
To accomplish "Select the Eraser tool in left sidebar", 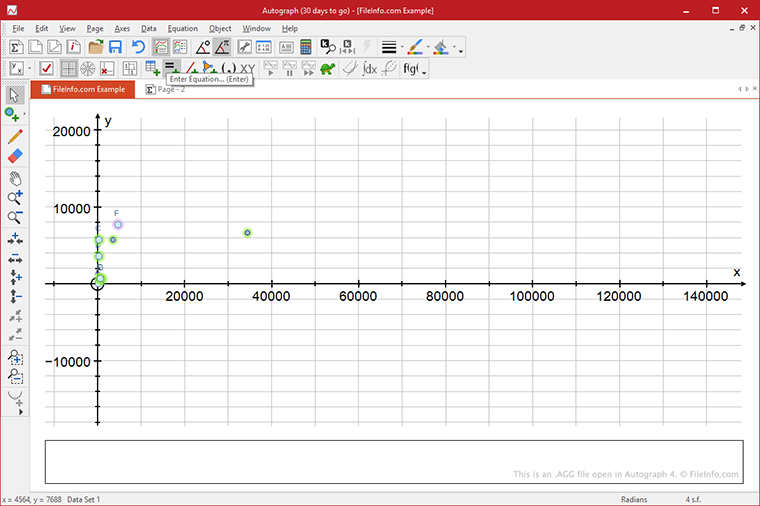I will point(15,156).
